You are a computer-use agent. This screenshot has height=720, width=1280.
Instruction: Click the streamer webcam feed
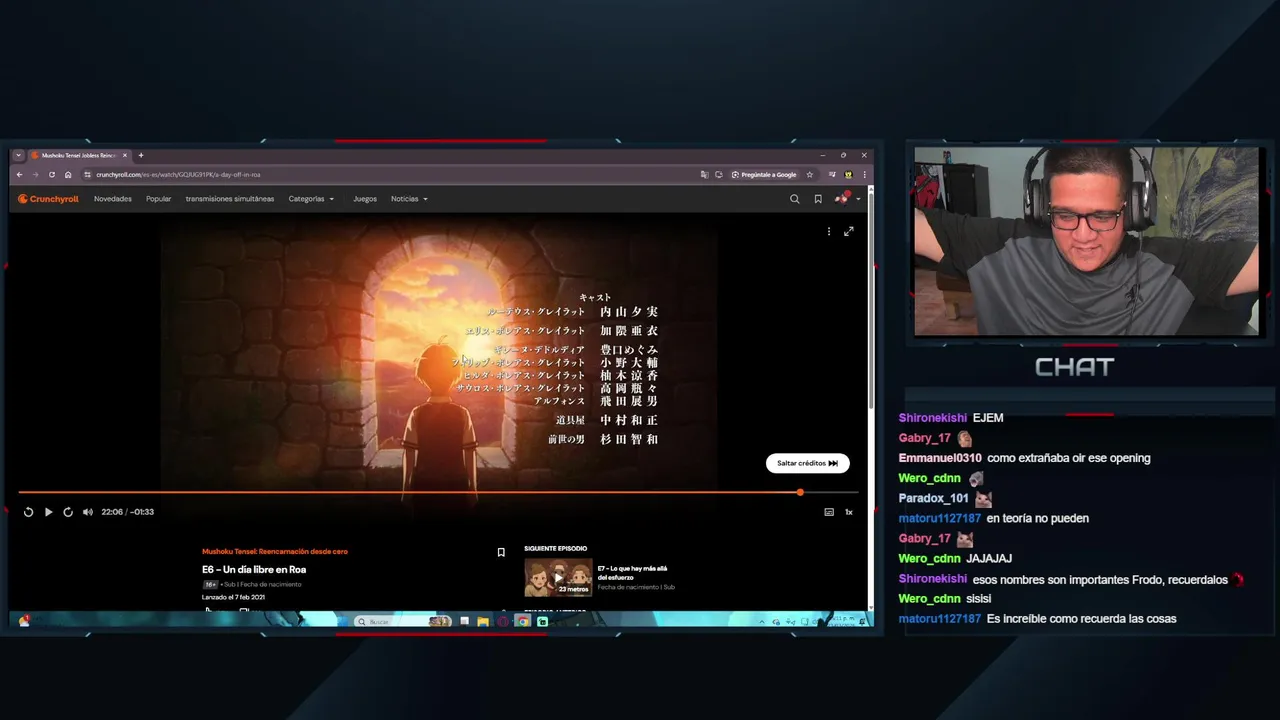tap(1086, 241)
